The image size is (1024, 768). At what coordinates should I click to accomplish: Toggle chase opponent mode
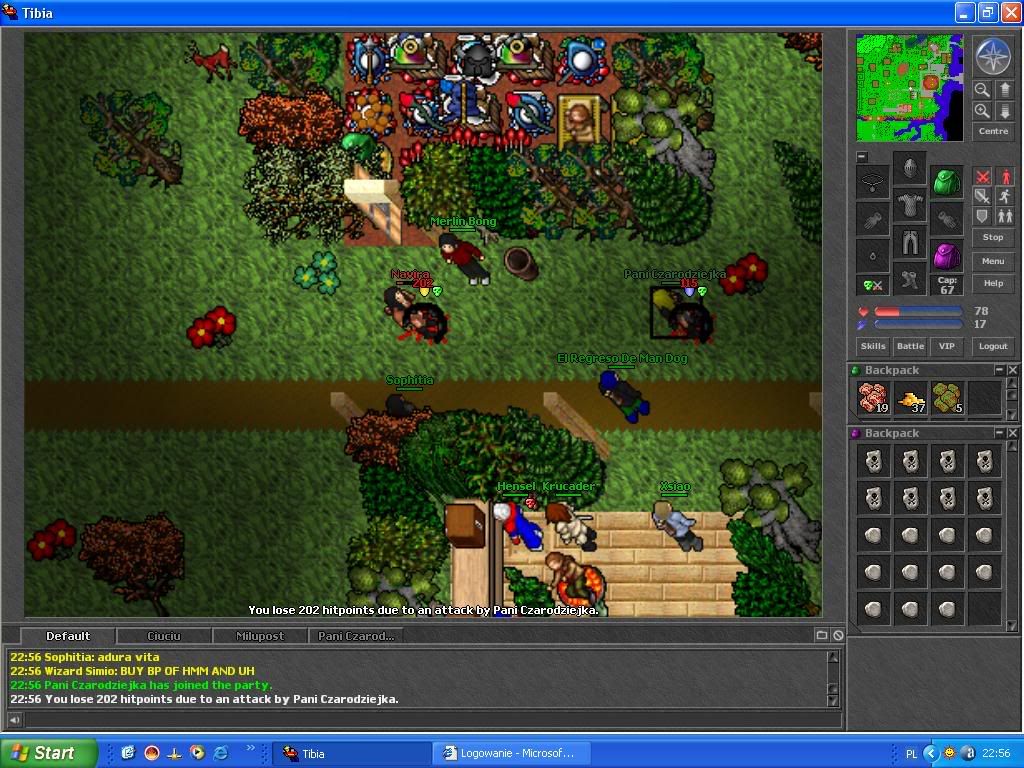coord(1005,196)
